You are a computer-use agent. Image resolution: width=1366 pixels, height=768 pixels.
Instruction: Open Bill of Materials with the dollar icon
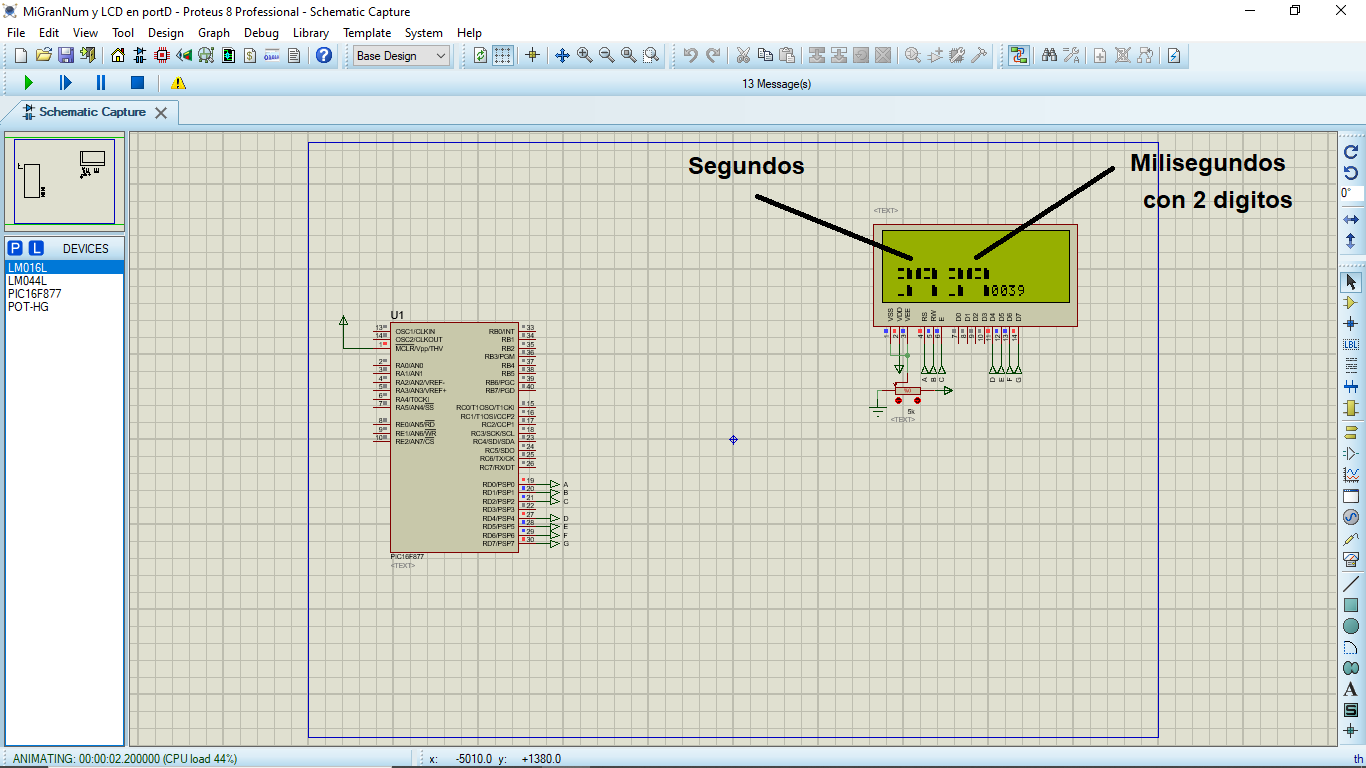click(x=250, y=56)
